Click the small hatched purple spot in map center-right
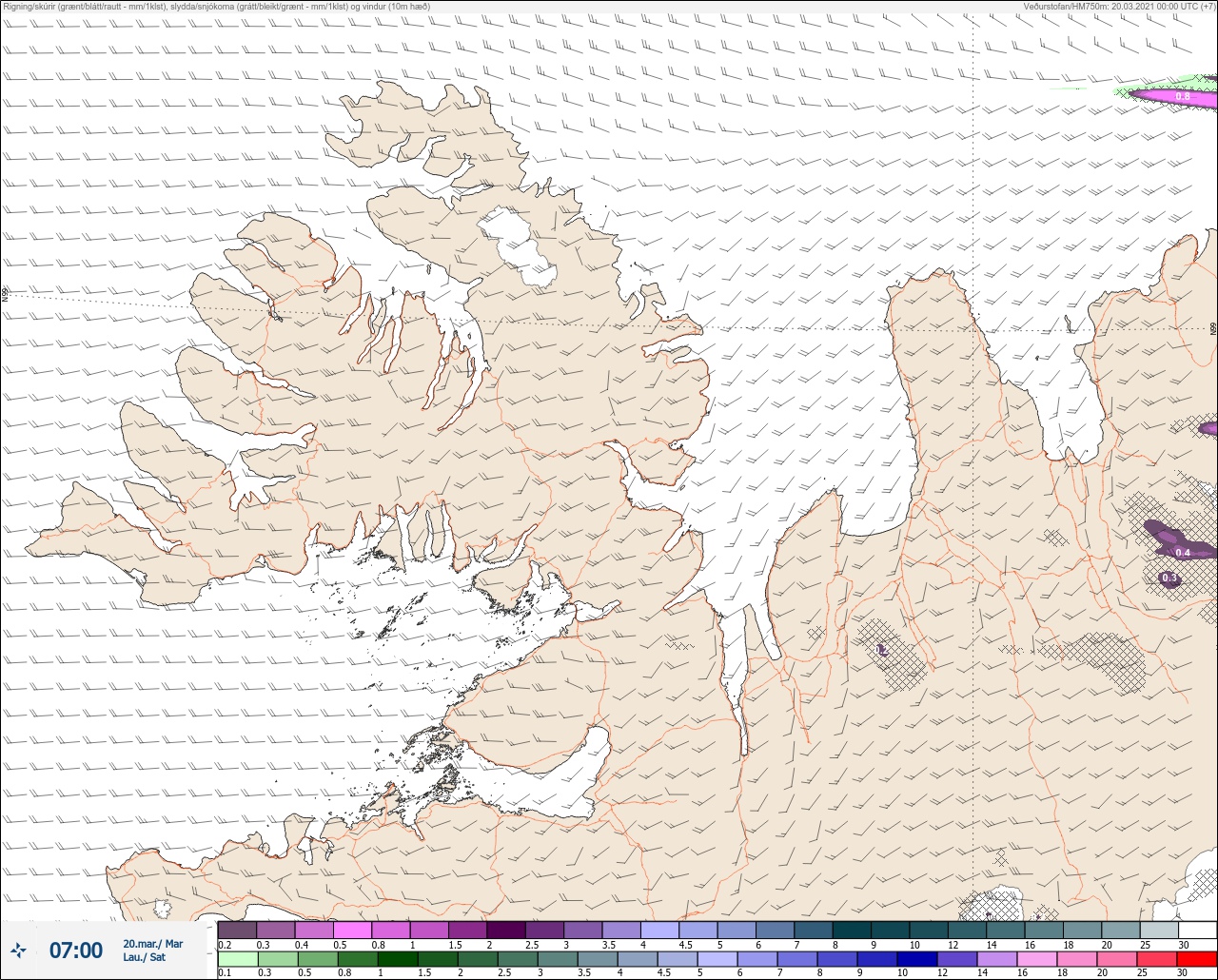This screenshot has height=980, width=1218. pos(882,650)
